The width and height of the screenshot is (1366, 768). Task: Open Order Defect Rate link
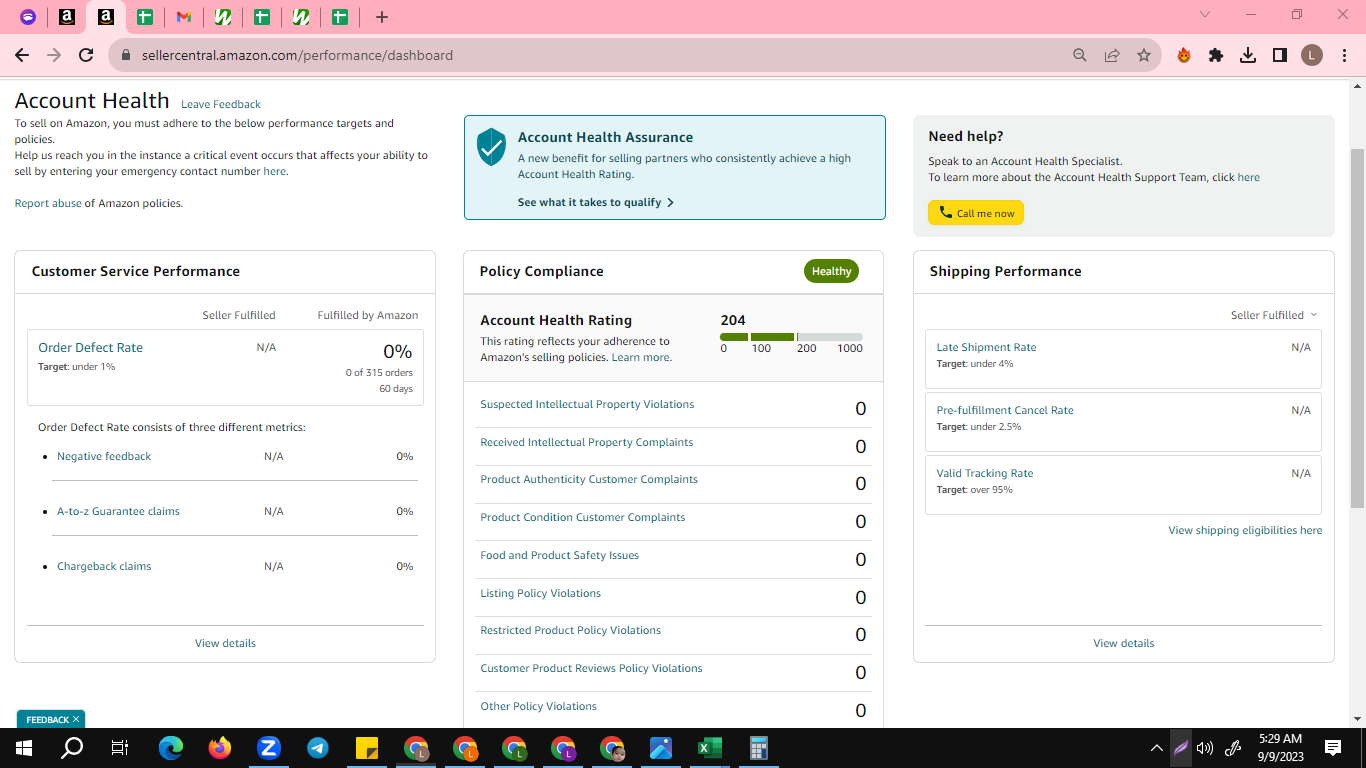pyautogui.click(x=90, y=347)
